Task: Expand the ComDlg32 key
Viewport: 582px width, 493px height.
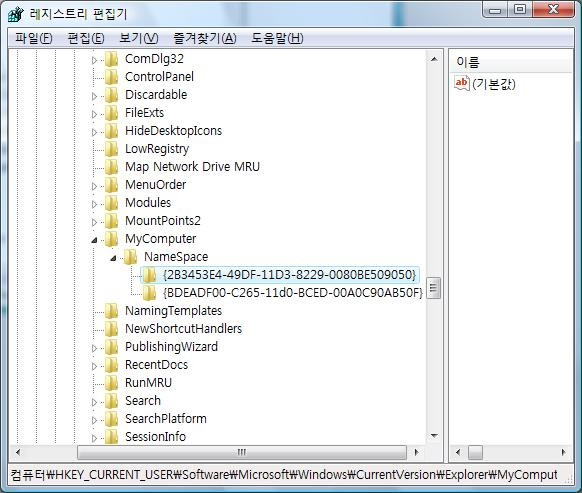Action: (94, 60)
